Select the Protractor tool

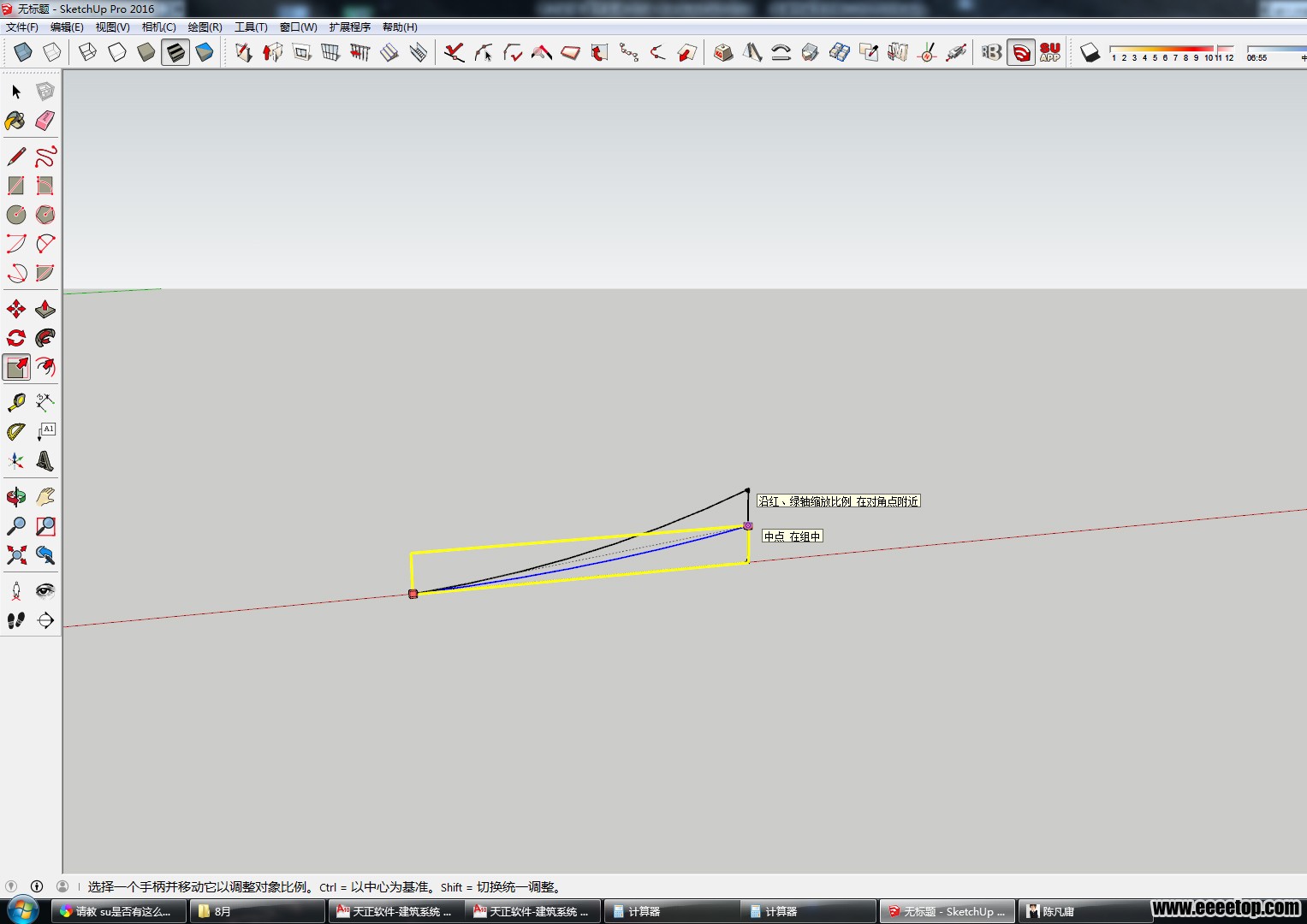point(16,431)
